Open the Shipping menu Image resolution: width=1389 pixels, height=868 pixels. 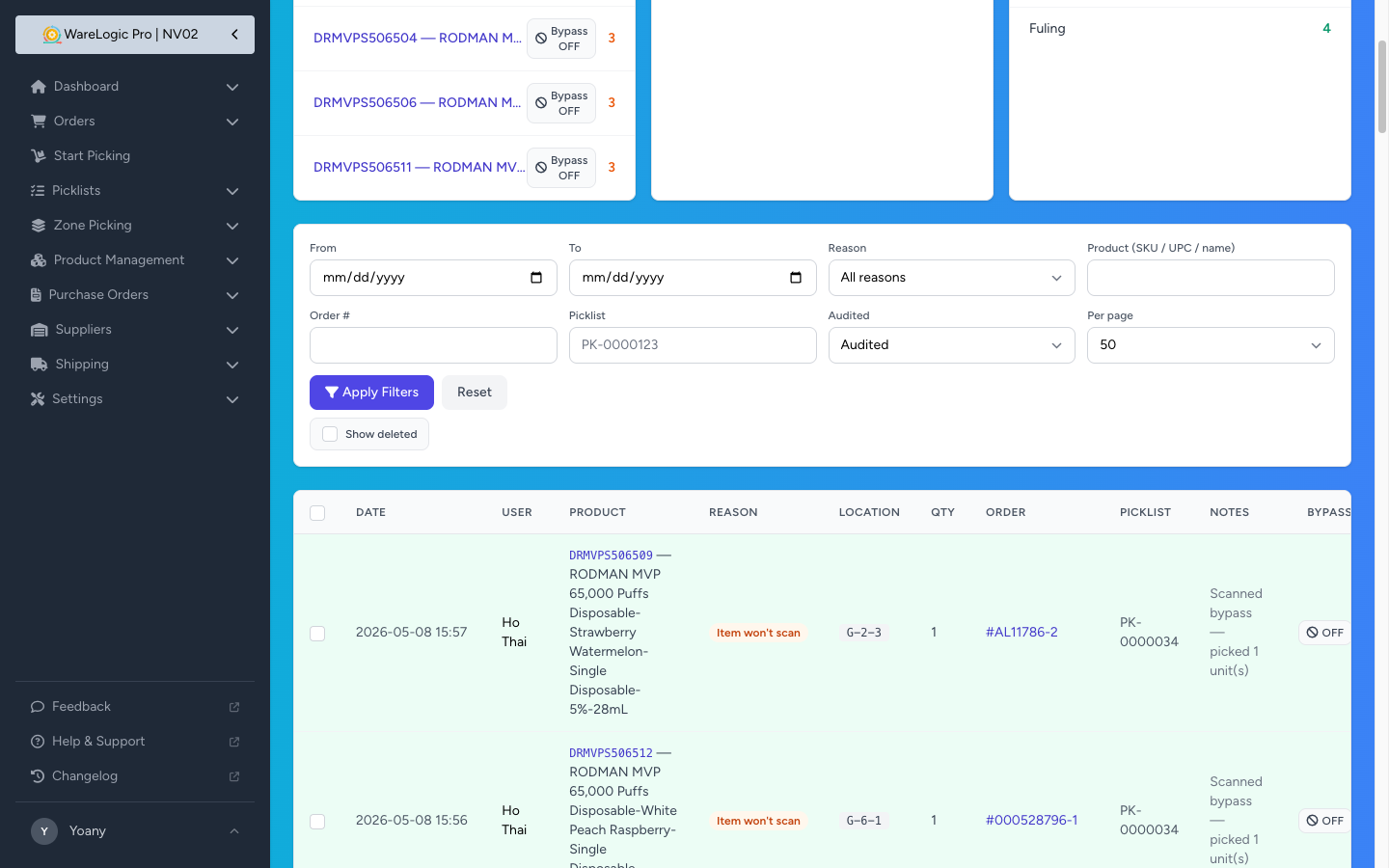135,365
